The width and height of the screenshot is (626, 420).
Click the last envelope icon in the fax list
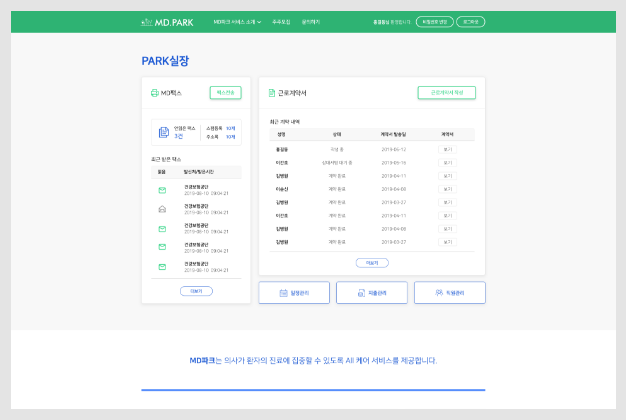click(162, 266)
